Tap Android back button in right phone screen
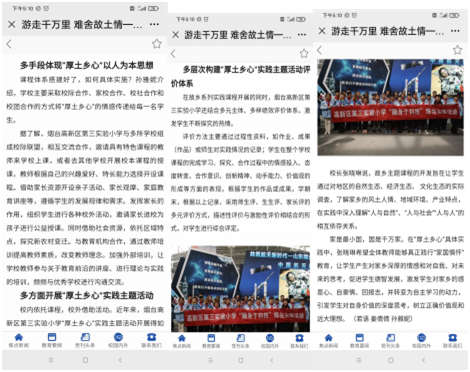The width and height of the screenshot is (470, 372). [x=423, y=360]
